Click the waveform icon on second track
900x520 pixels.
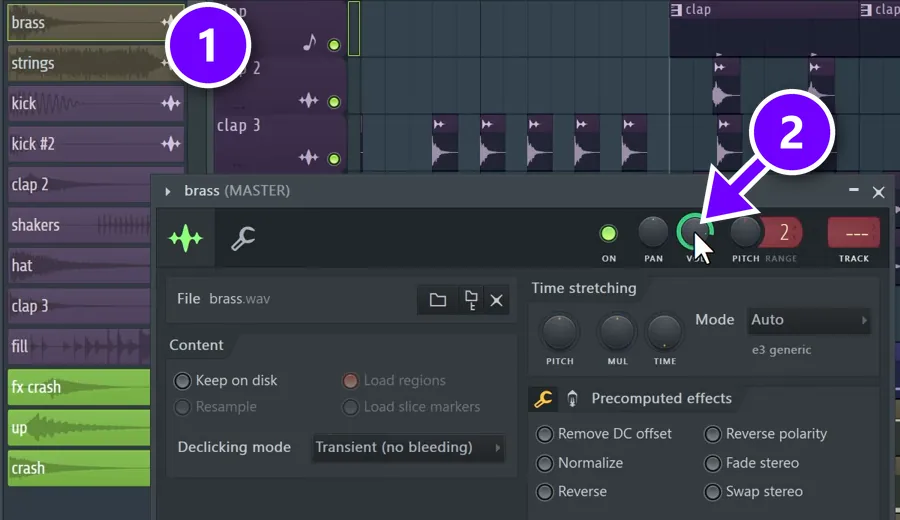tap(309, 100)
